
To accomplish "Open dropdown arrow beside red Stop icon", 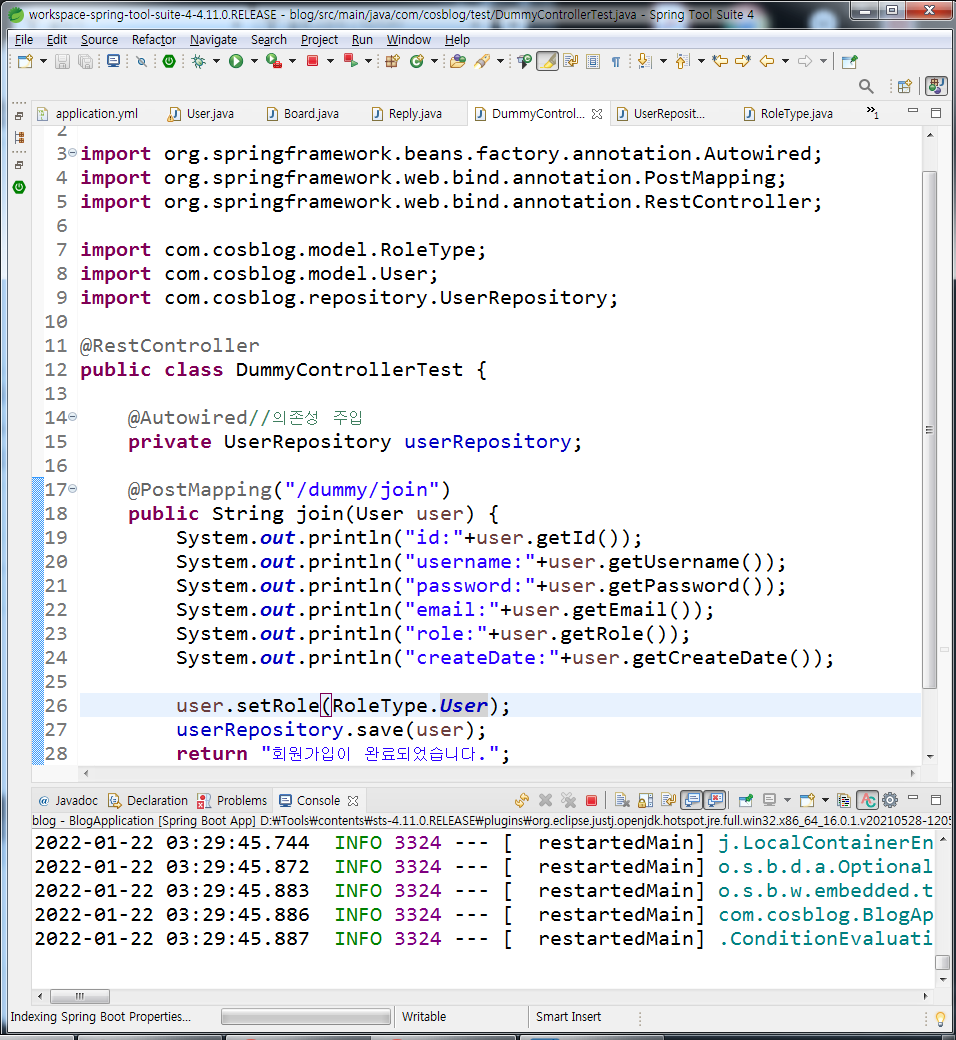I will coord(330,61).
